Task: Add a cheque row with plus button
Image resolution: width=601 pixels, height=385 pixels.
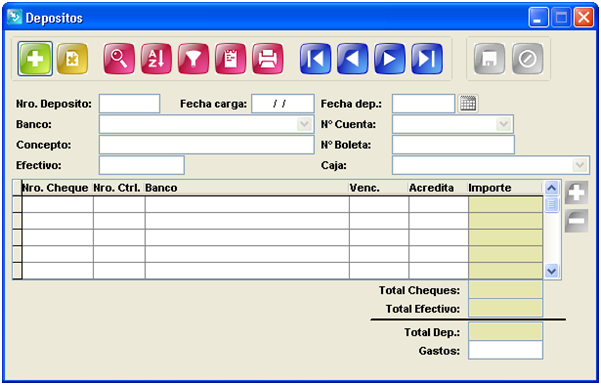Action: (x=576, y=193)
